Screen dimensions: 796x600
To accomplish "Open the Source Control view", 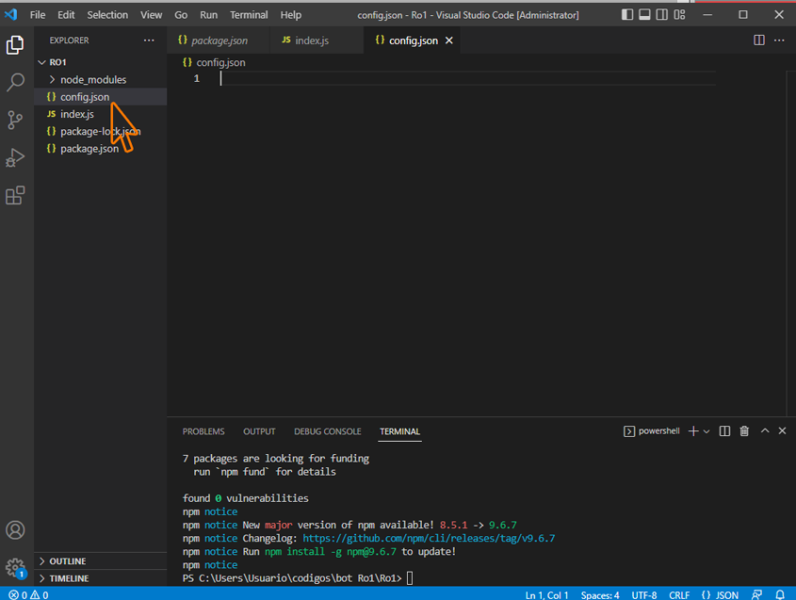I will (15, 120).
